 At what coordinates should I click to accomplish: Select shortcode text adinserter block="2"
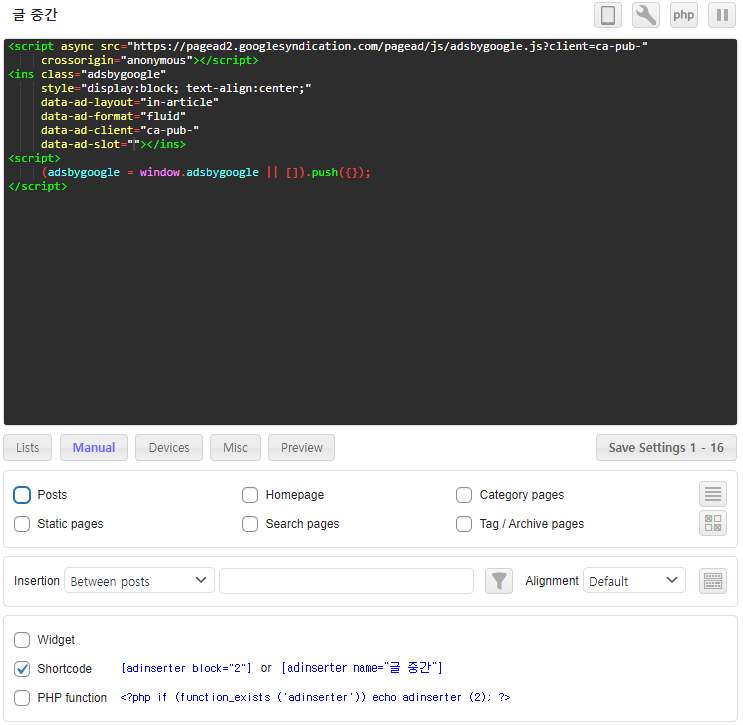coord(186,668)
